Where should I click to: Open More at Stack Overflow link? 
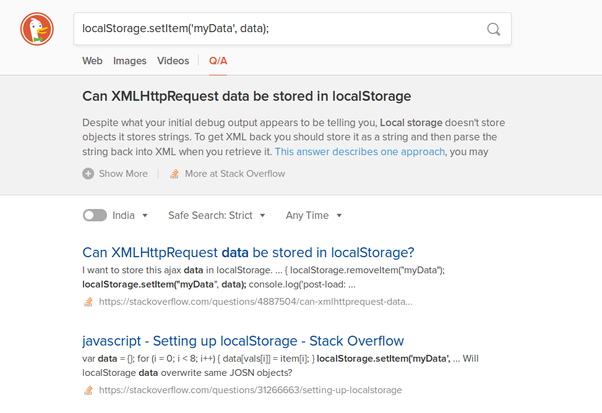[235, 174]
